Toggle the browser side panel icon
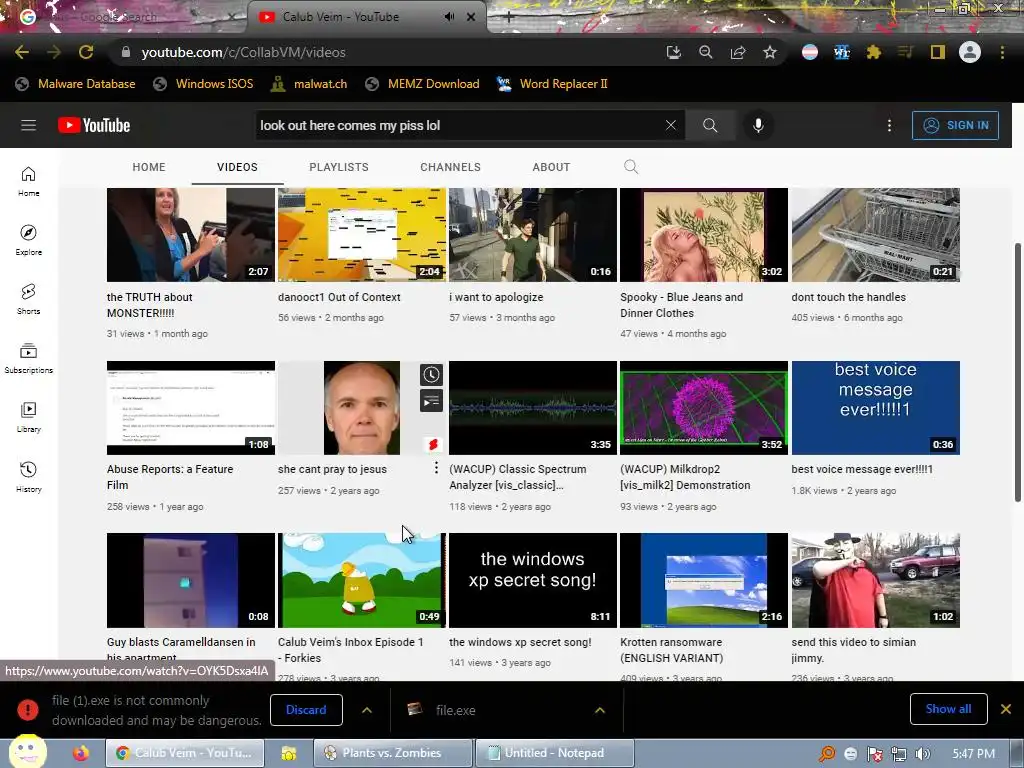This screenshot has width=1024, height=768. tap(938, 52)
